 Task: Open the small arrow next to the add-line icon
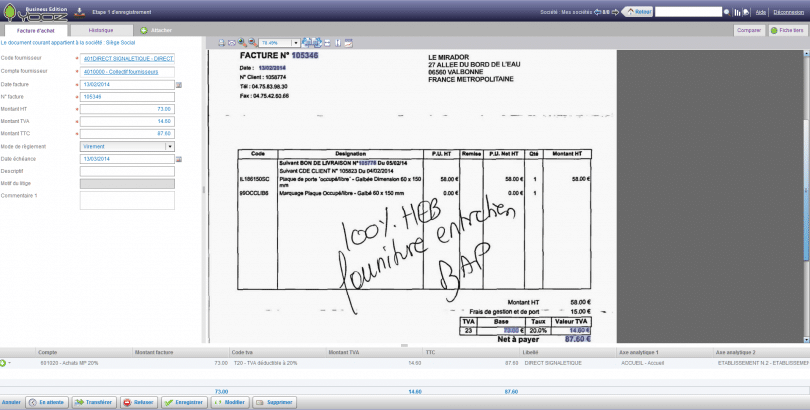click(9, 364)
